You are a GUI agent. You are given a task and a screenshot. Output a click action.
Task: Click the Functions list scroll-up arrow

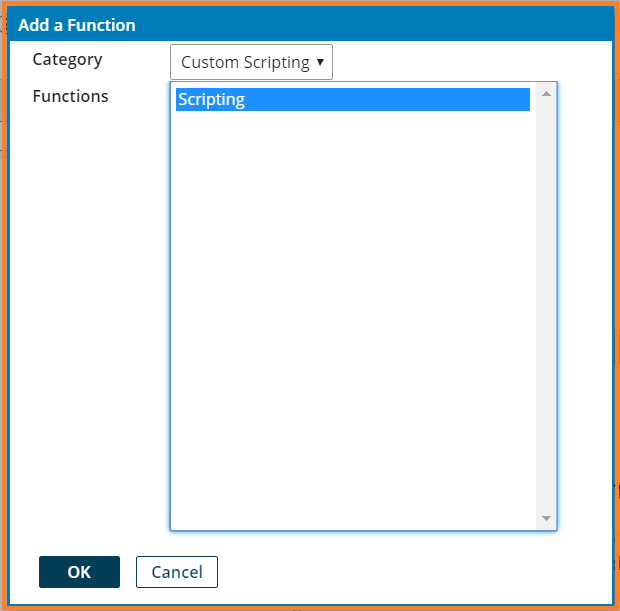point(546,94)
